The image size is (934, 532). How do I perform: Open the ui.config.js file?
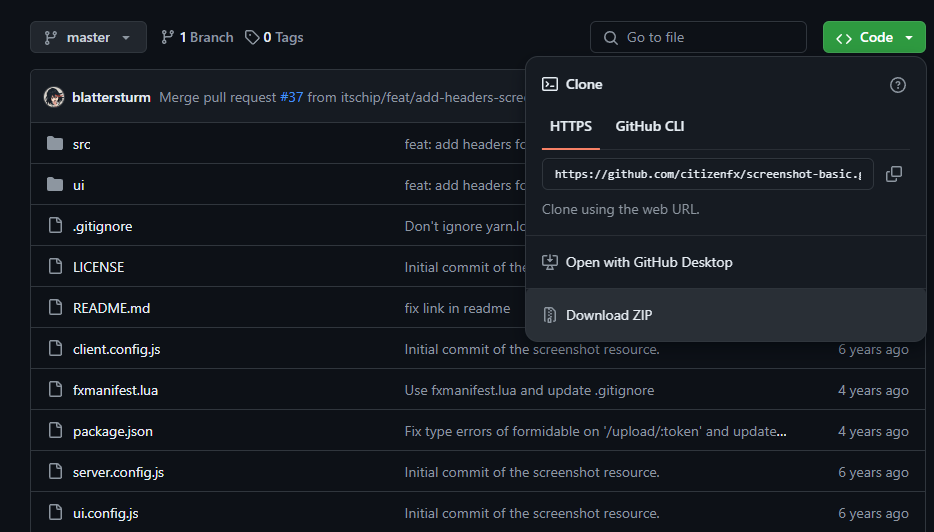pos(105,514)
